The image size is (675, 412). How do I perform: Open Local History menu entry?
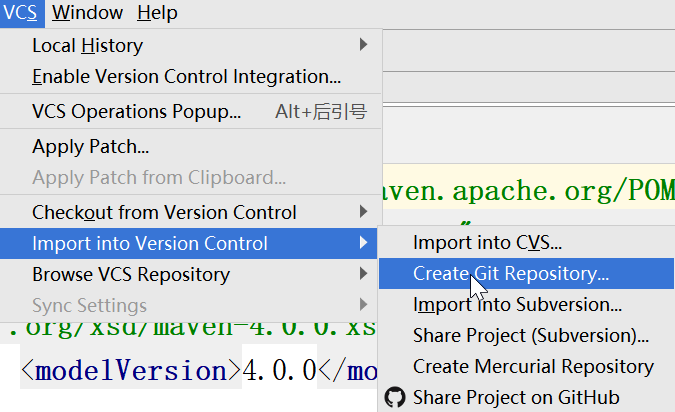click(x=87, y=45)
